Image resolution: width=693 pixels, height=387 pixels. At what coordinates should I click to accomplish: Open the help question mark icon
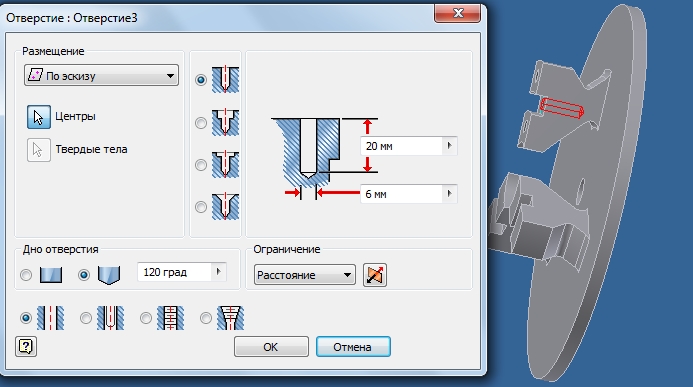click(26, 346)
